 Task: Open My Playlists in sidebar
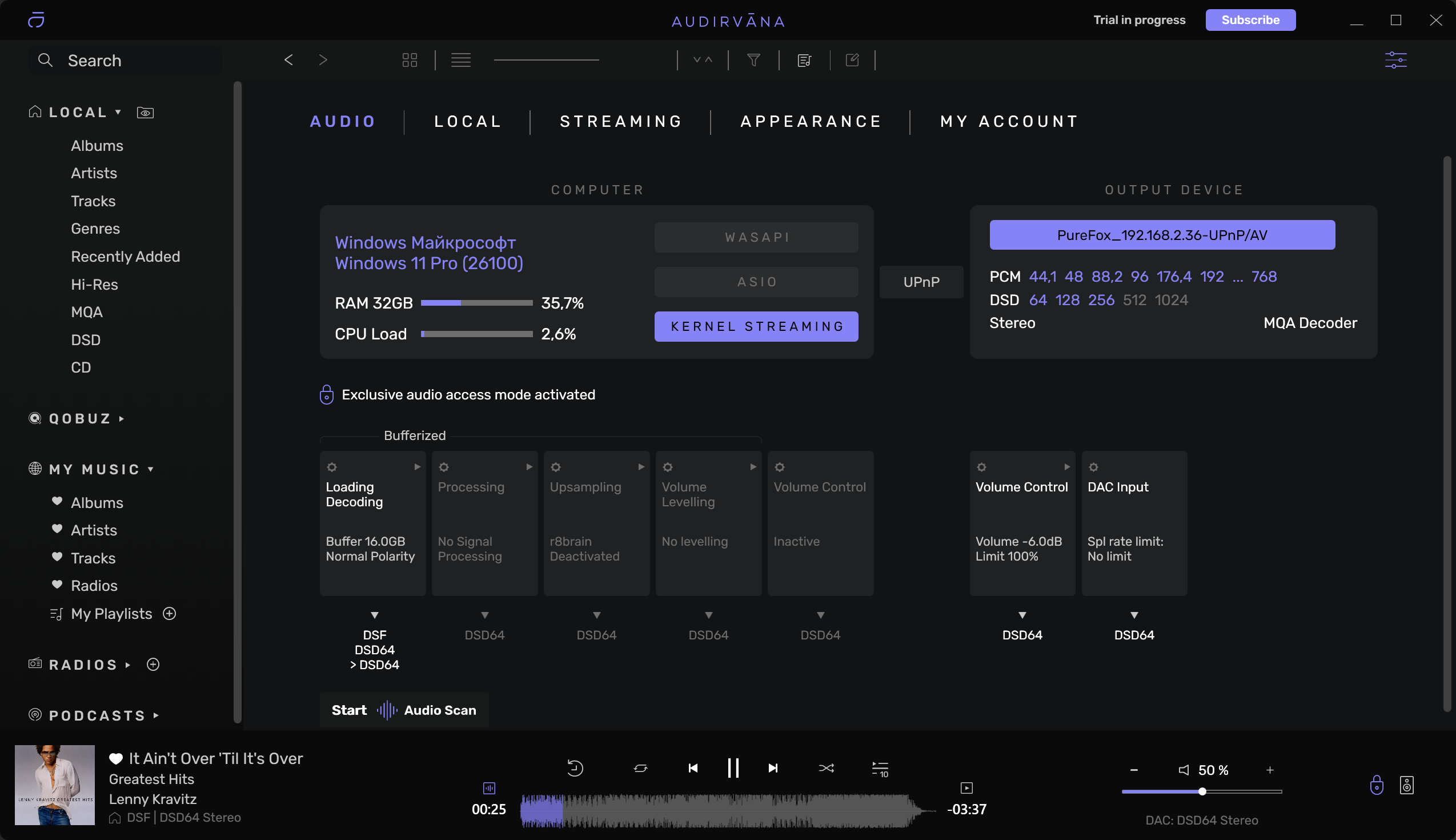111,613
